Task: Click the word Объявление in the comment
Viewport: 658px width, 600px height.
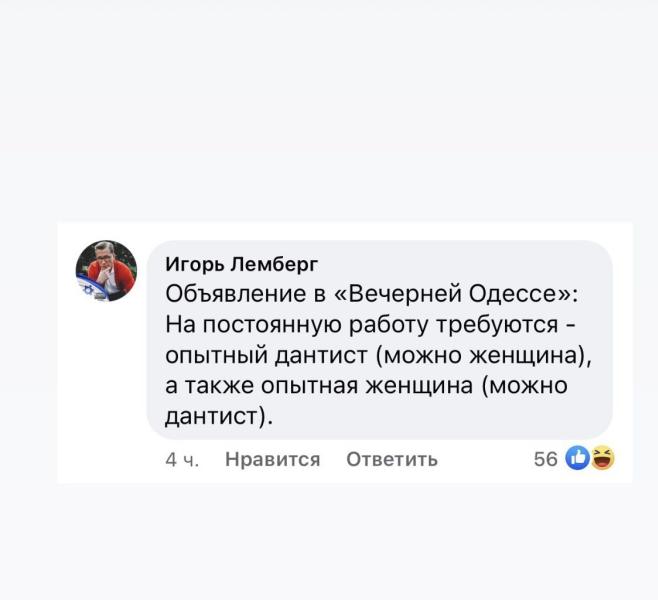Action: tap(225, 295)
